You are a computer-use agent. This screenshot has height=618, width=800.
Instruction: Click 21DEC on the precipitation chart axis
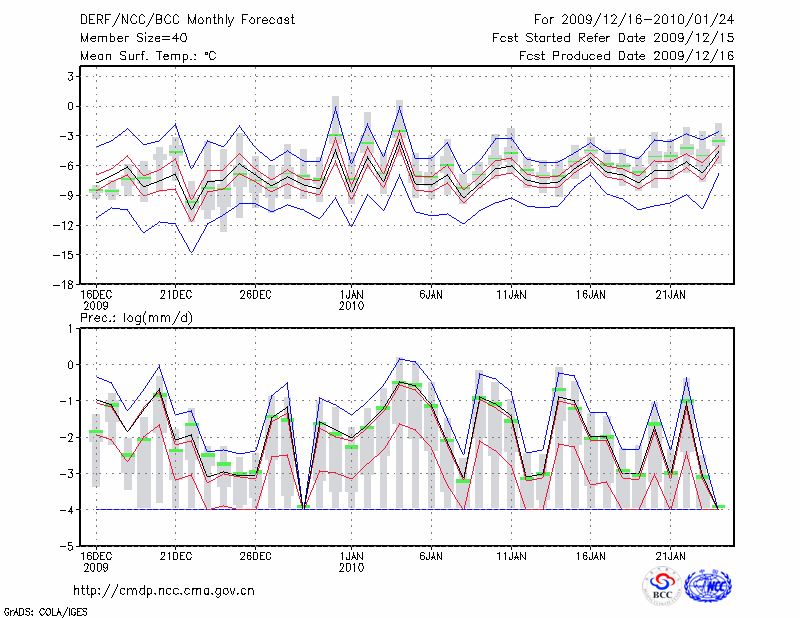(175, 556)
